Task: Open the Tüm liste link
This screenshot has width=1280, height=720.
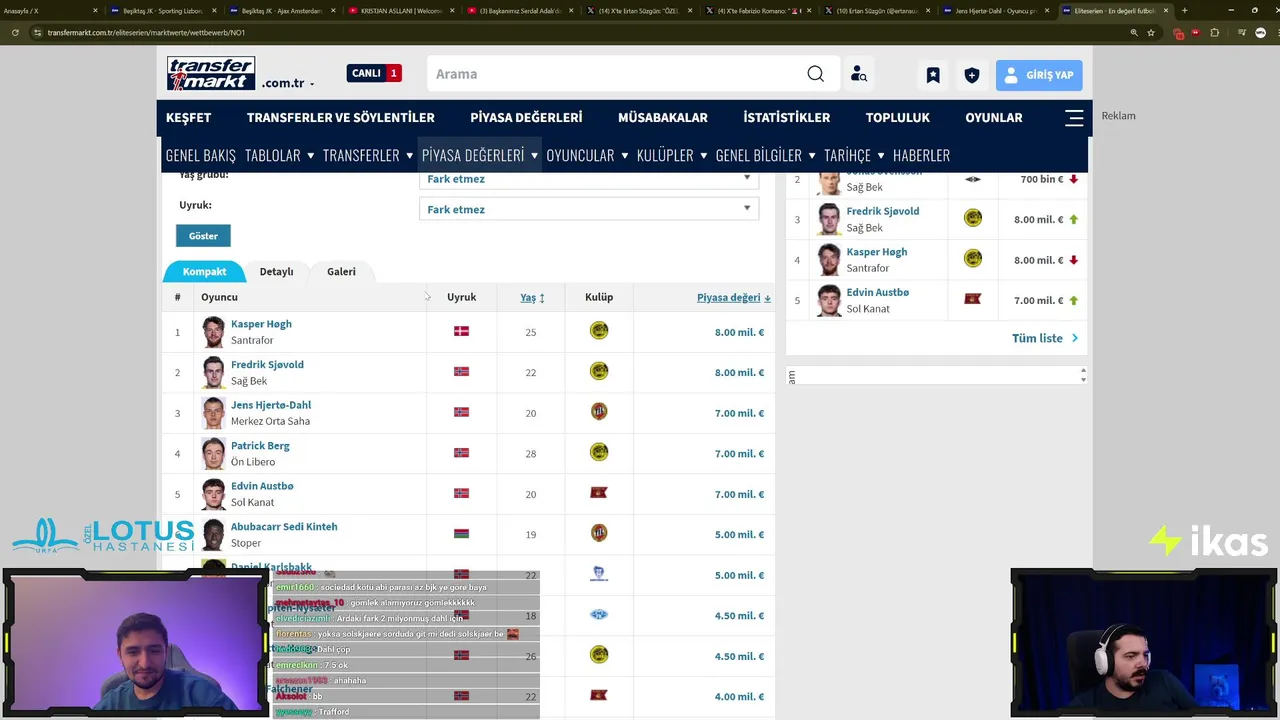Action: click(1045, 338)
